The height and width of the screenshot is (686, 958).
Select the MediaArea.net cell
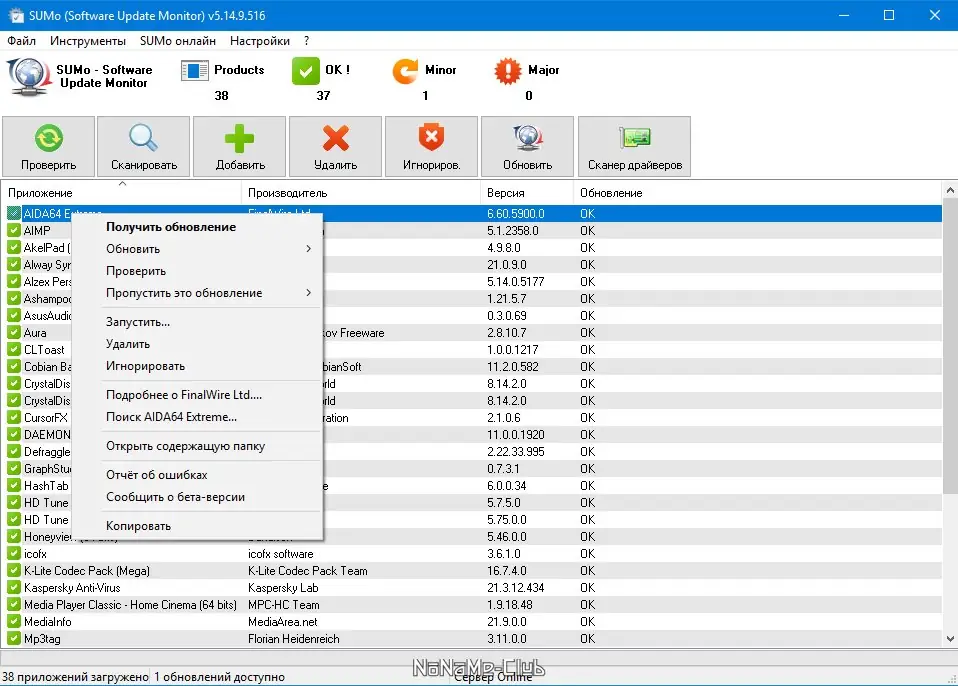point(282,621)
